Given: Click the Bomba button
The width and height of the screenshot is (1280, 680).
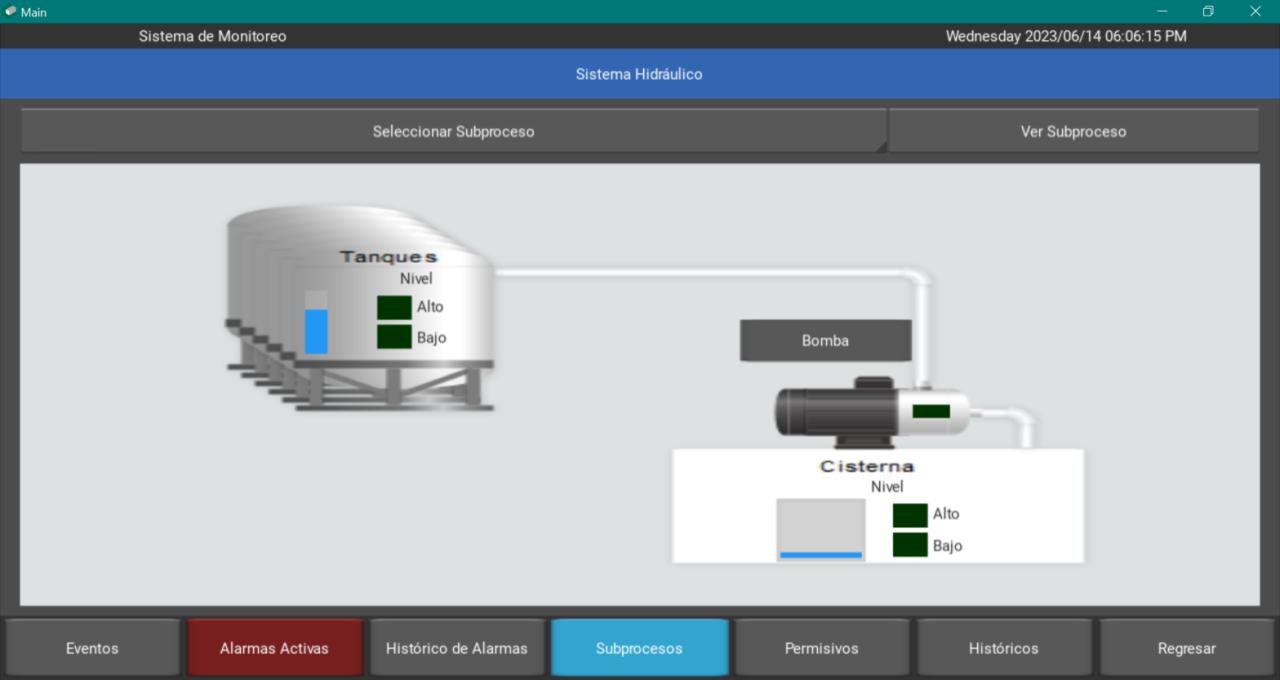Looking at the screenshot, I should click(825, 340).
